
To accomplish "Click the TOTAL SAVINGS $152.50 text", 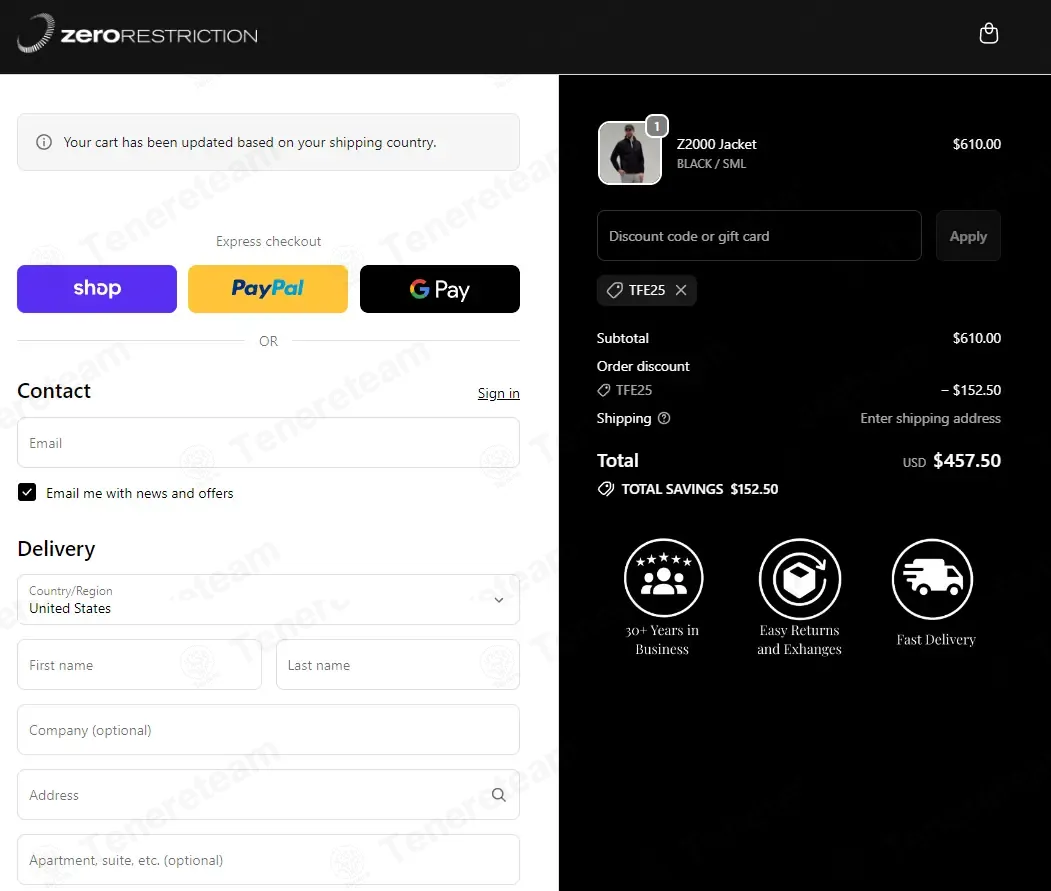I will [x=700, y=489].
